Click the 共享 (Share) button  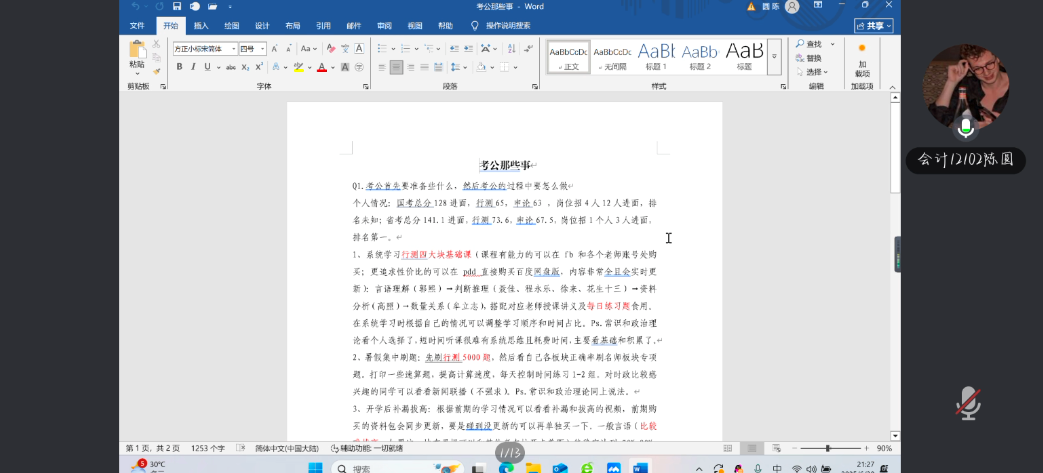point(873,25)
